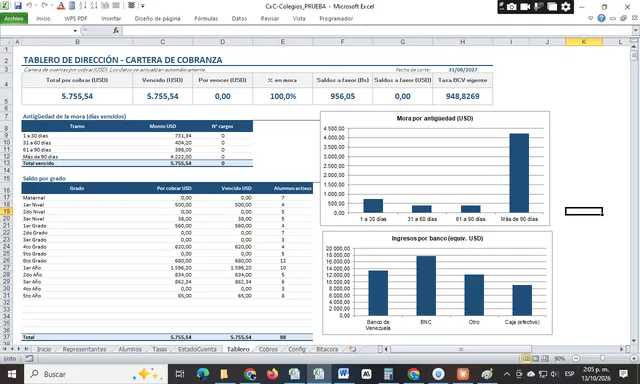Open the Undo history dropdown arrow
640x384 pixels.
36,6
